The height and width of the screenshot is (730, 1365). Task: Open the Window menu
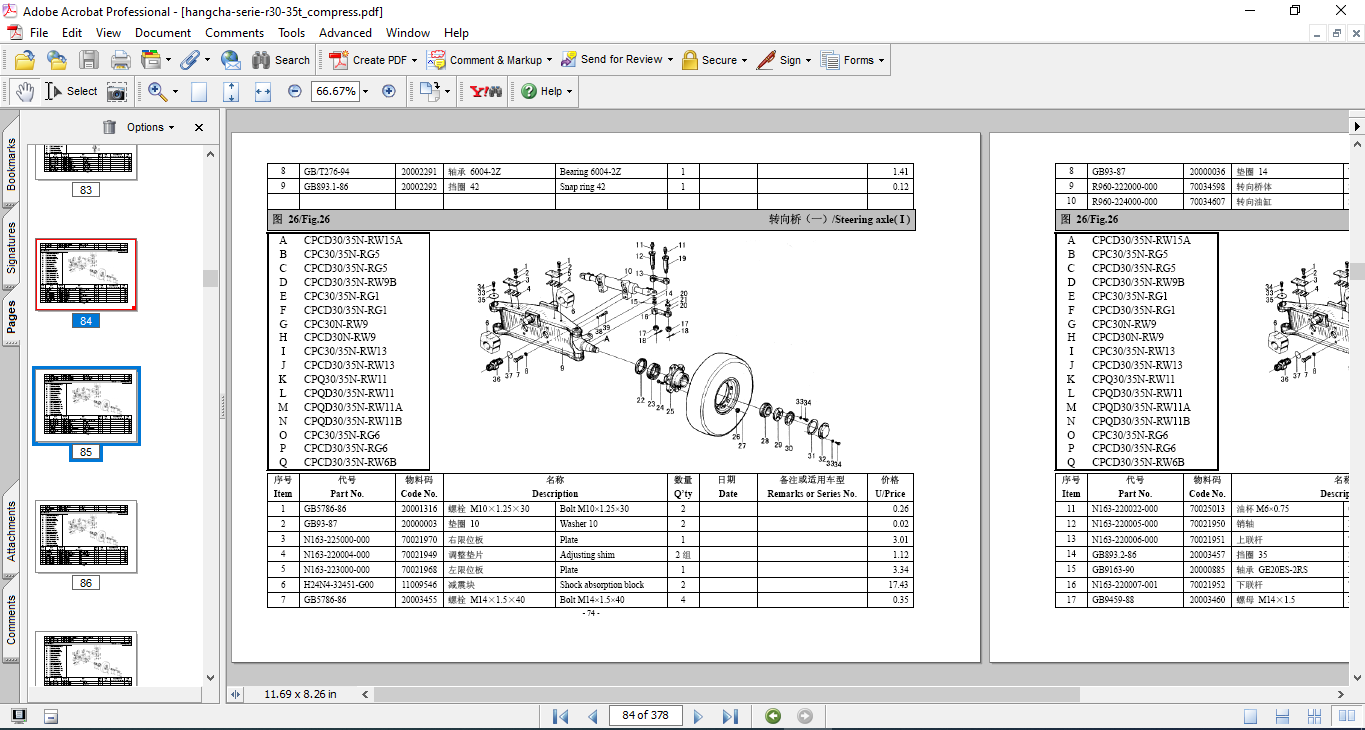pyautogui.click(x=408, y=32)
